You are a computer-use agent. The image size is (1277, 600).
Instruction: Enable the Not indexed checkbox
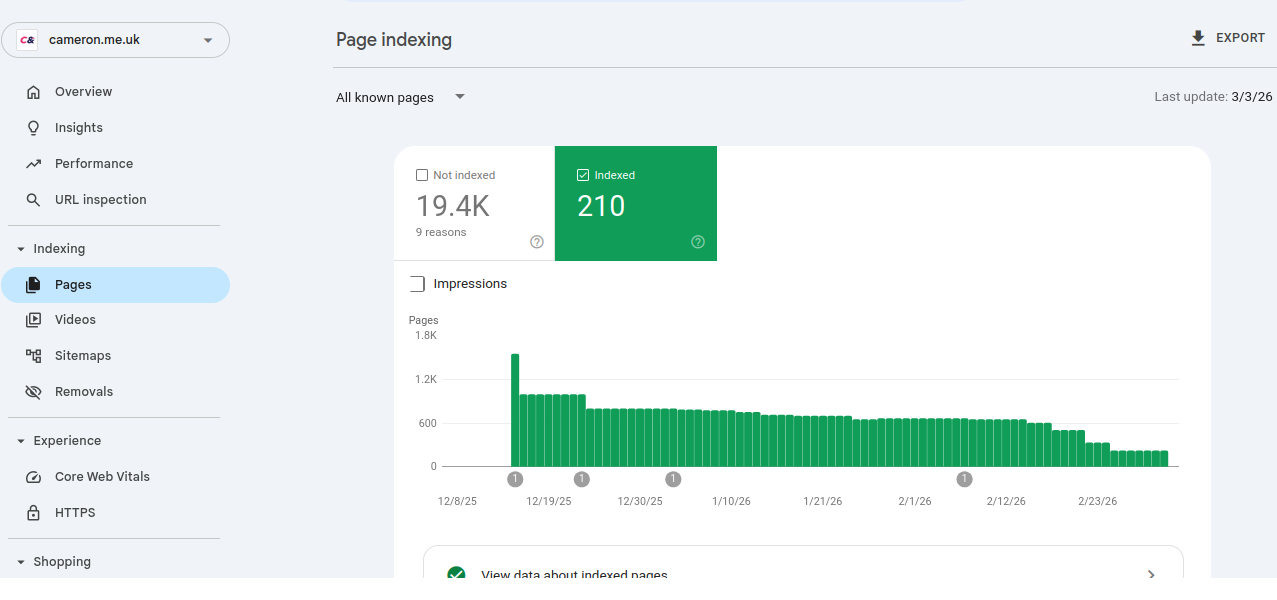tap(421, 174)
